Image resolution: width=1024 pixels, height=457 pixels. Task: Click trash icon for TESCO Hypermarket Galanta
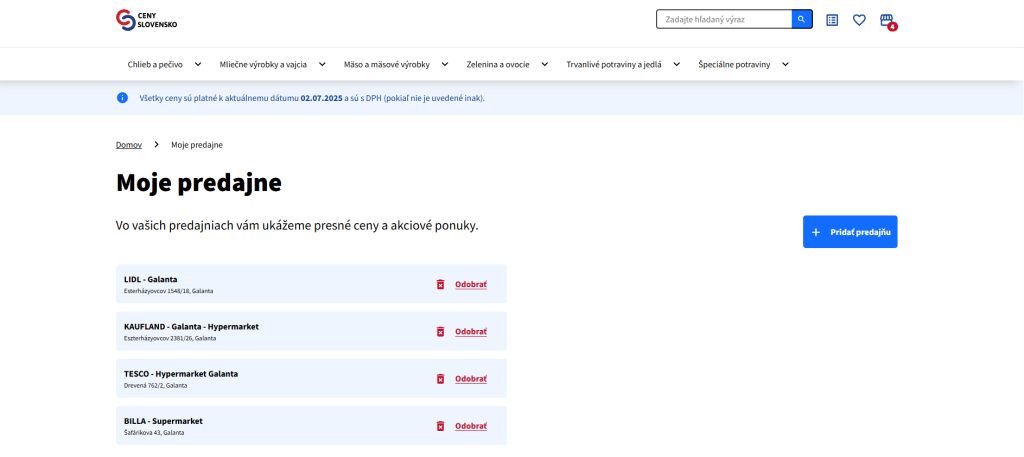click(441, 379)
